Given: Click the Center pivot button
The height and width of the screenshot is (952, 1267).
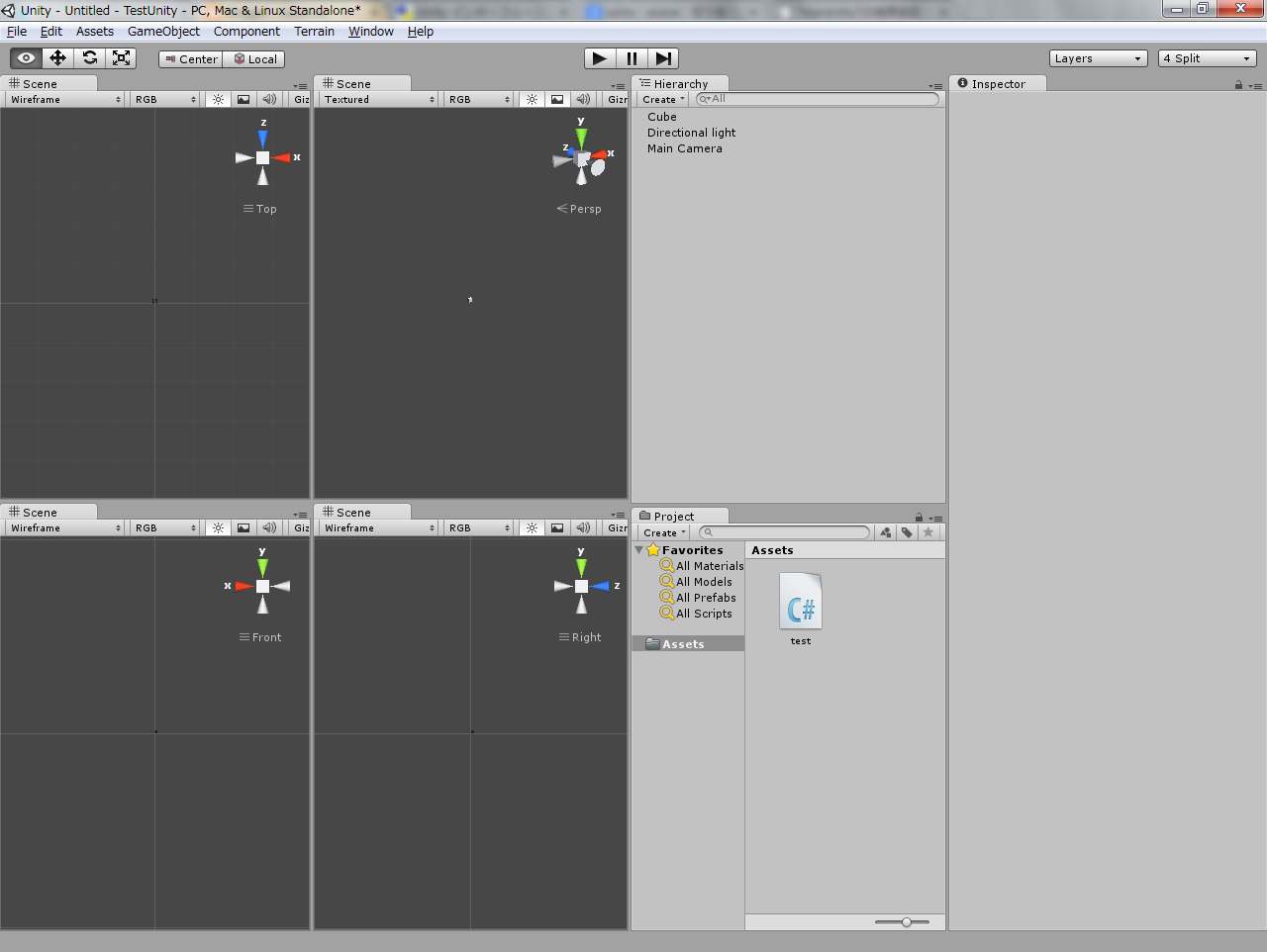Looking at the screenshot, I should [190, 58].
